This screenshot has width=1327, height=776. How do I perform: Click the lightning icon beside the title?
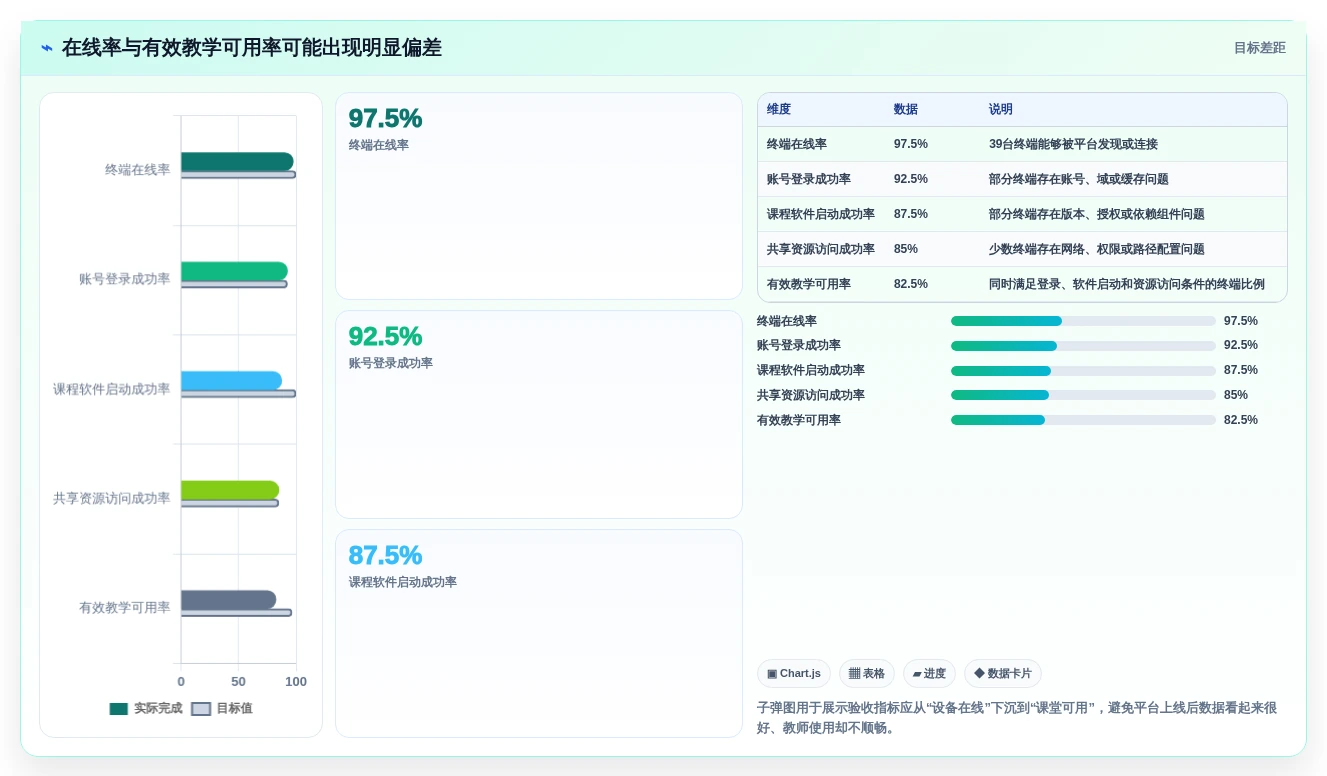click(x=47, y=48)
